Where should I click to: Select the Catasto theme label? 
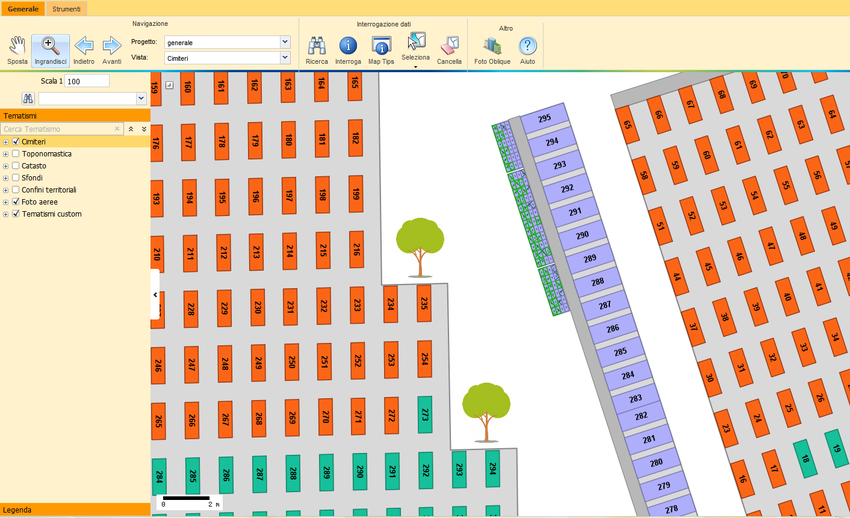pyautogui.click(x=34, y=166)
